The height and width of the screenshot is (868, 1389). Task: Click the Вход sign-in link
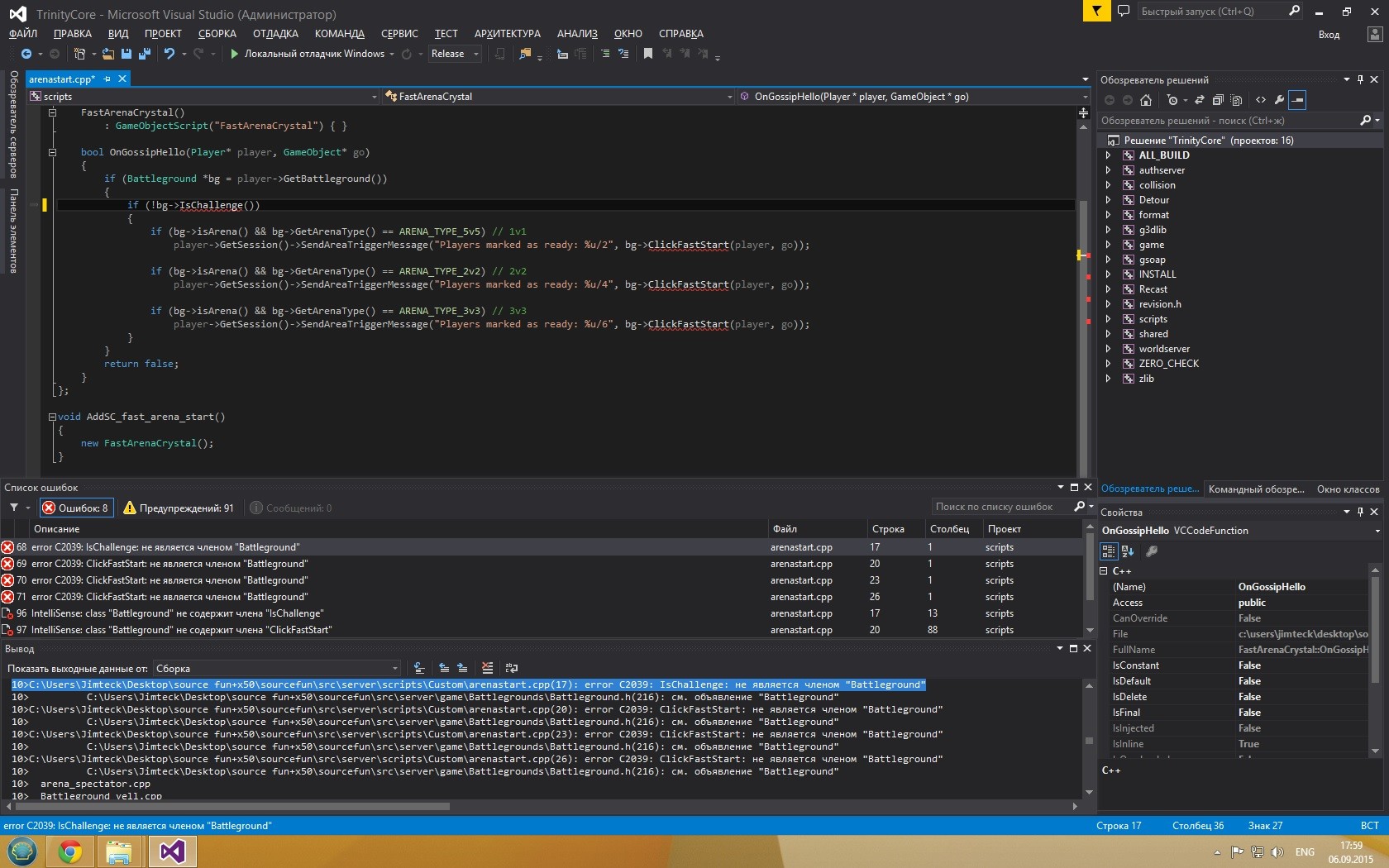click(1329, 35)
